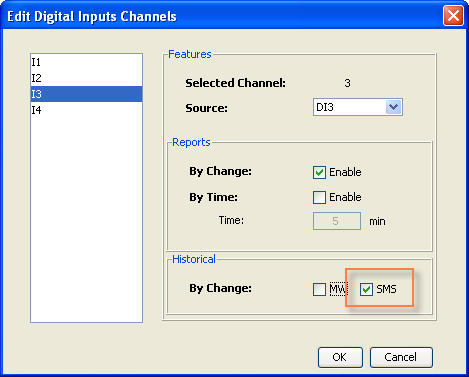Uncheck Reports By Change Enable checkbox

pos(319,172)
